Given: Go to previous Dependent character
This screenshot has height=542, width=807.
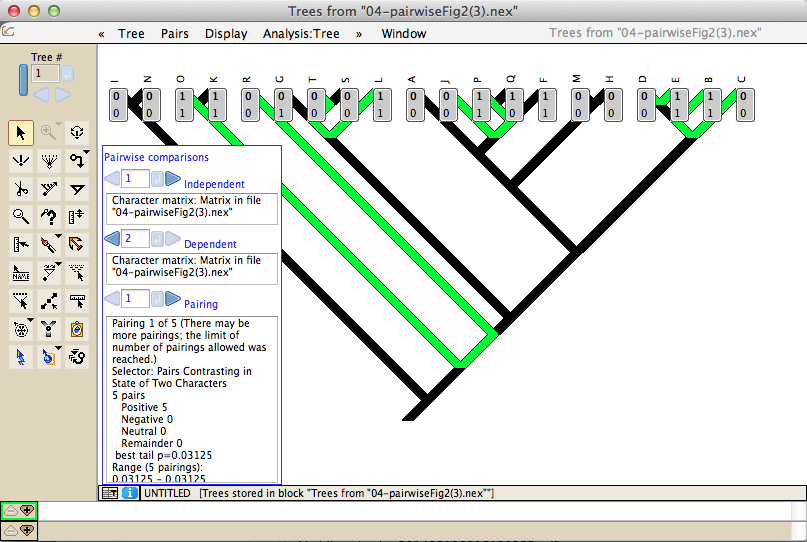Looking at the screenshot, I should click(x=113, y=239).
